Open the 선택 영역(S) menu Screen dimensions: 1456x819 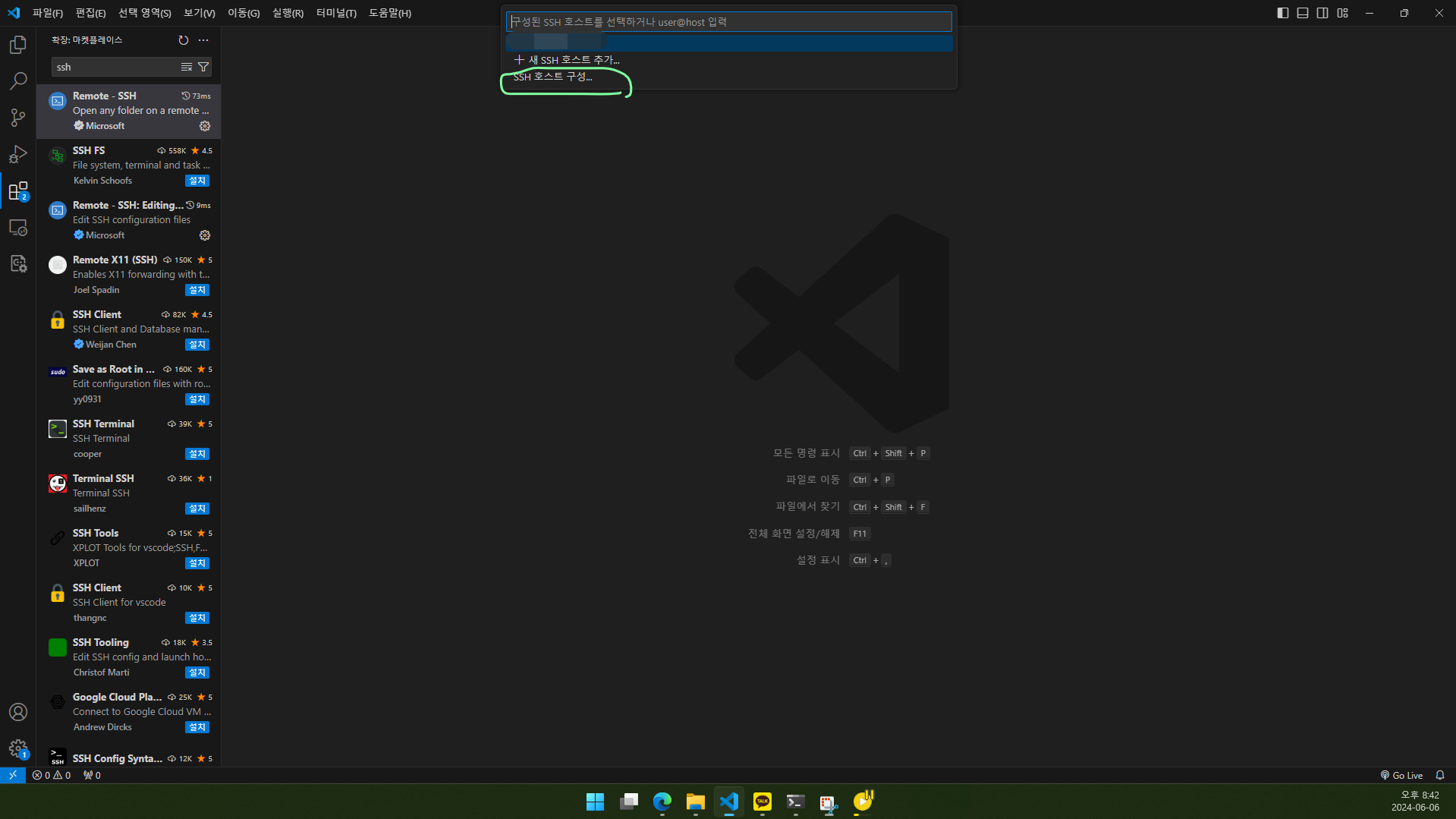tap(145, 13)
